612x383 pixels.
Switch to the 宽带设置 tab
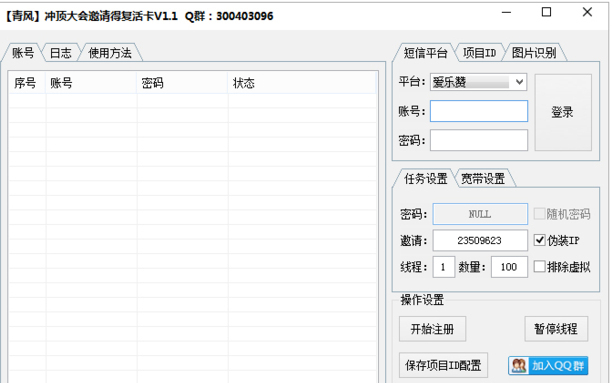483,179
